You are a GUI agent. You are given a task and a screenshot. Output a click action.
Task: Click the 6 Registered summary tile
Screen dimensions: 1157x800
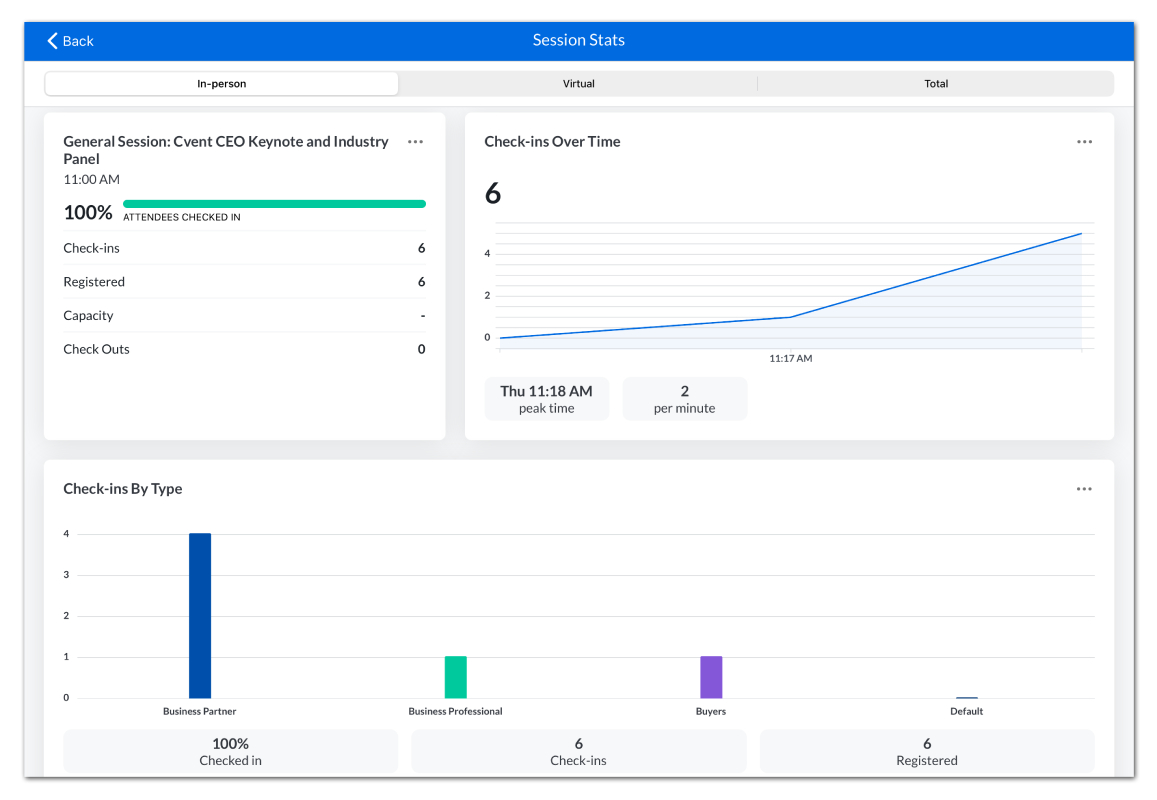[x=927, y=751]
